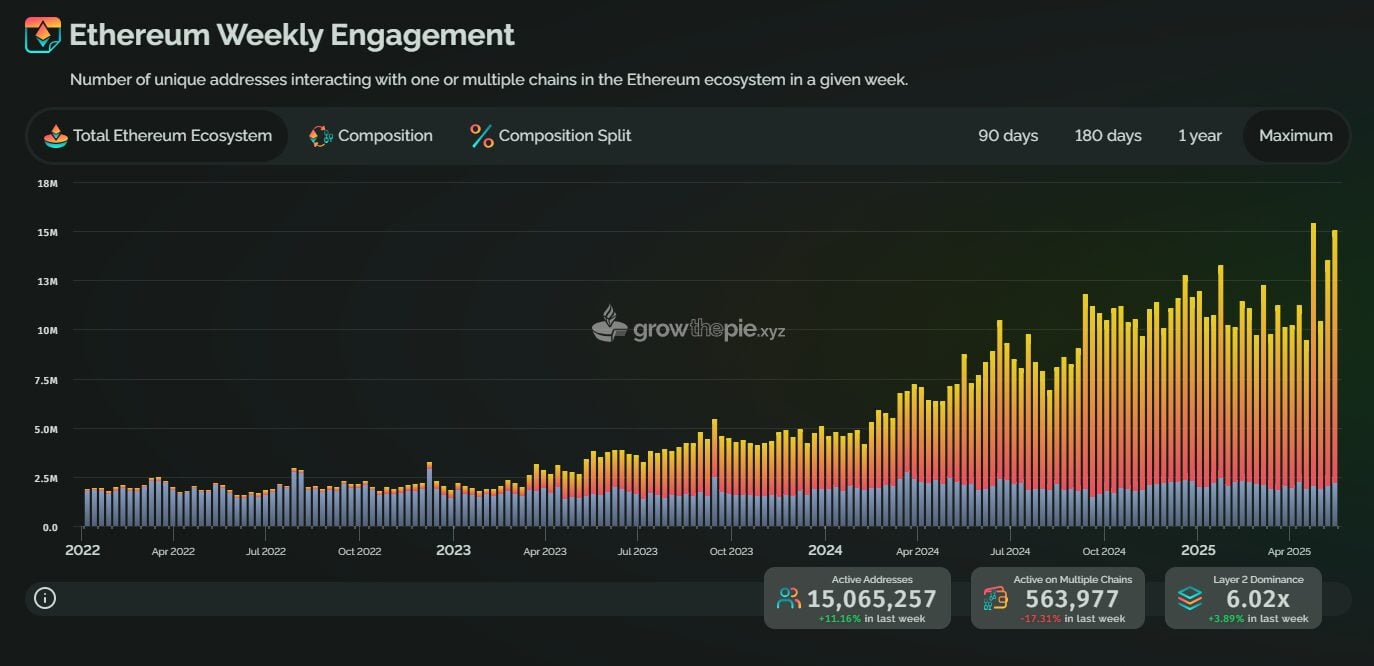Click the 5.0M y-axis label
The image size is (1374, 666).
pos(48,429)
